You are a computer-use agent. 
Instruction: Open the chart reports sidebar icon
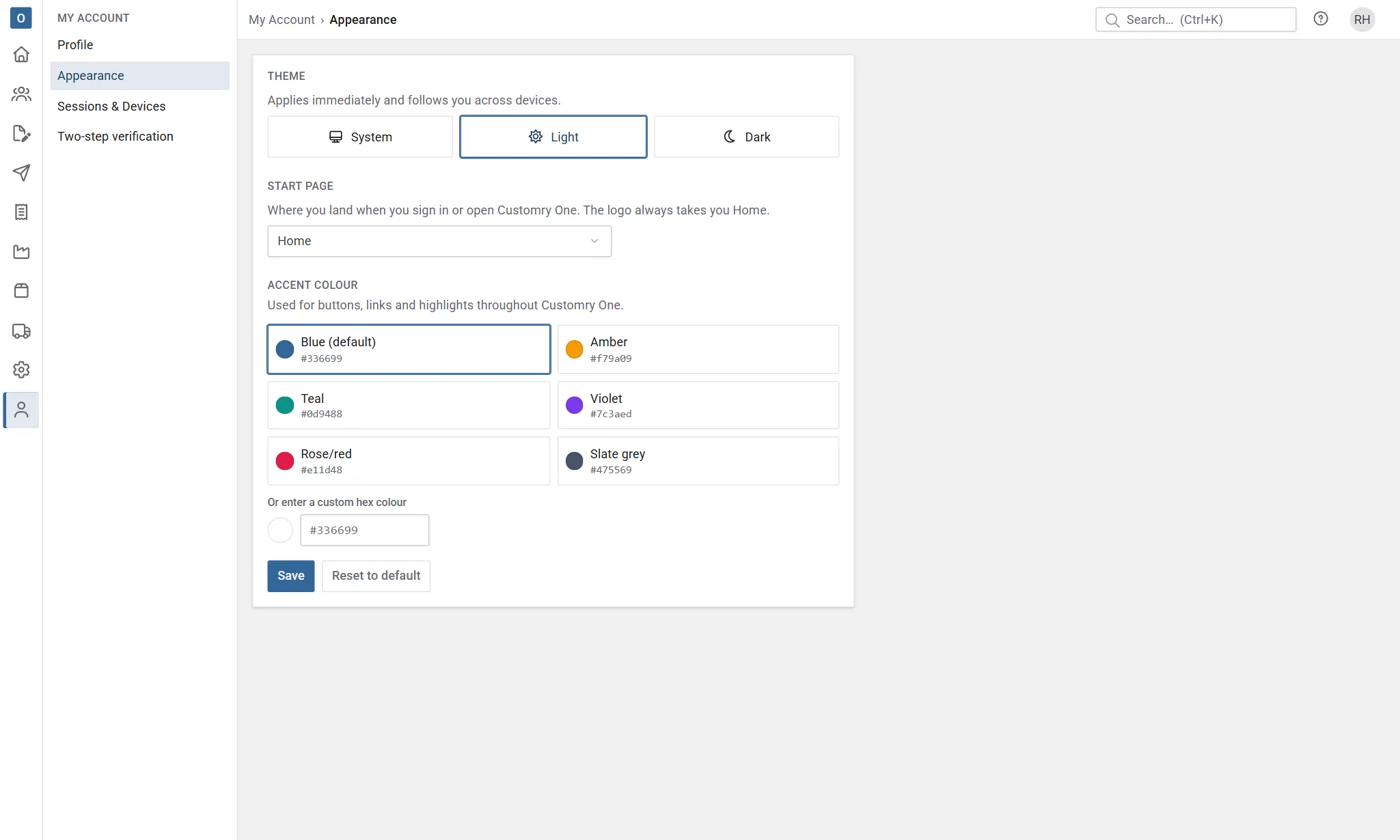[x=21, y=251]
